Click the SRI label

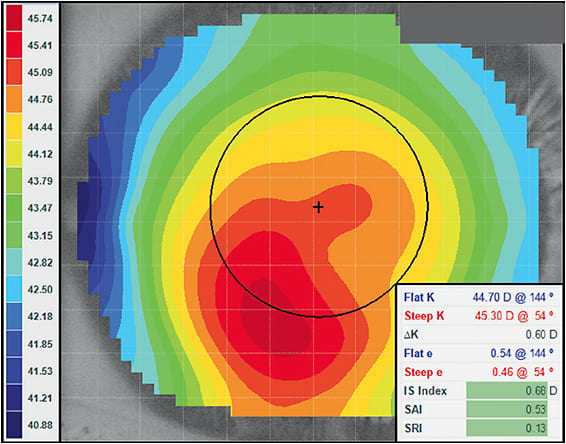pyautogui.click(x=414, y=428)
